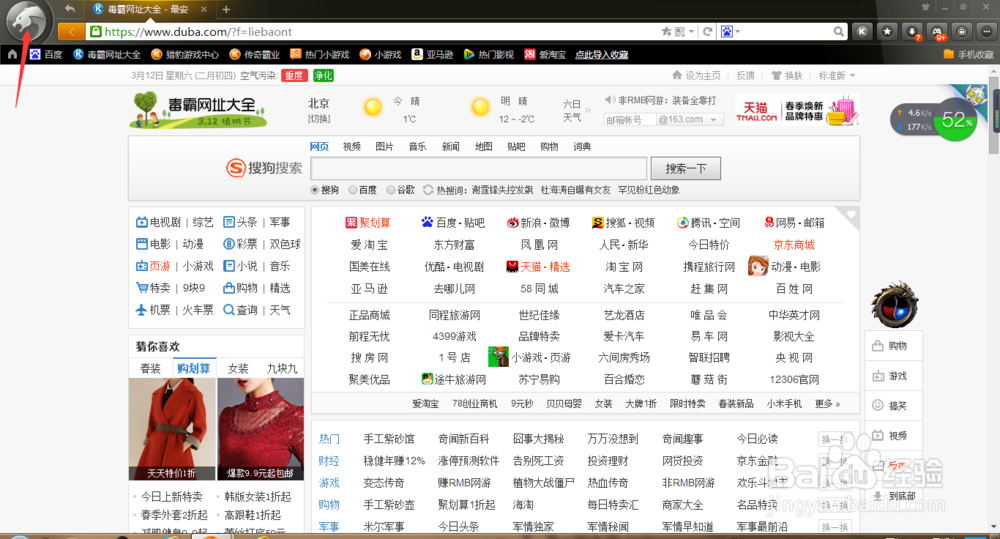Open hot search 谢霆锋失控发飙
Viewport: 1000px width, 539px height.
pos(502,189)
